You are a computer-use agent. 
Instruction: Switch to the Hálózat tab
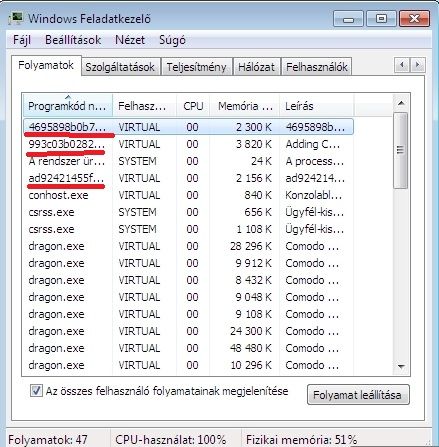coord(256,67)
